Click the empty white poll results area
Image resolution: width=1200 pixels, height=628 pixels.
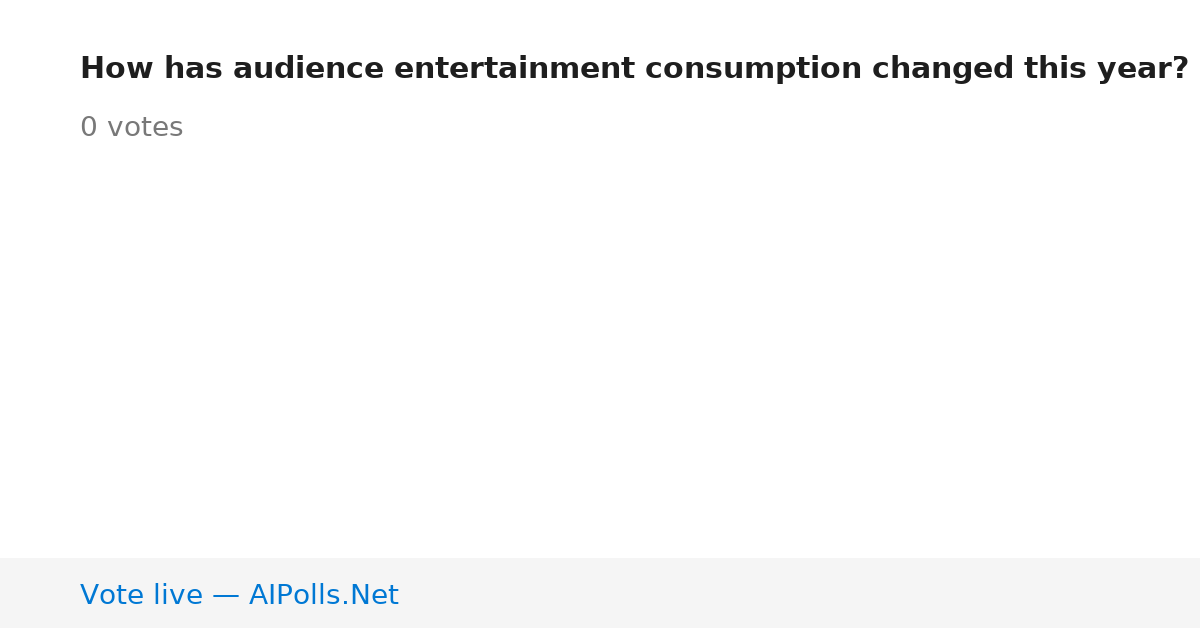click(600, 350)
